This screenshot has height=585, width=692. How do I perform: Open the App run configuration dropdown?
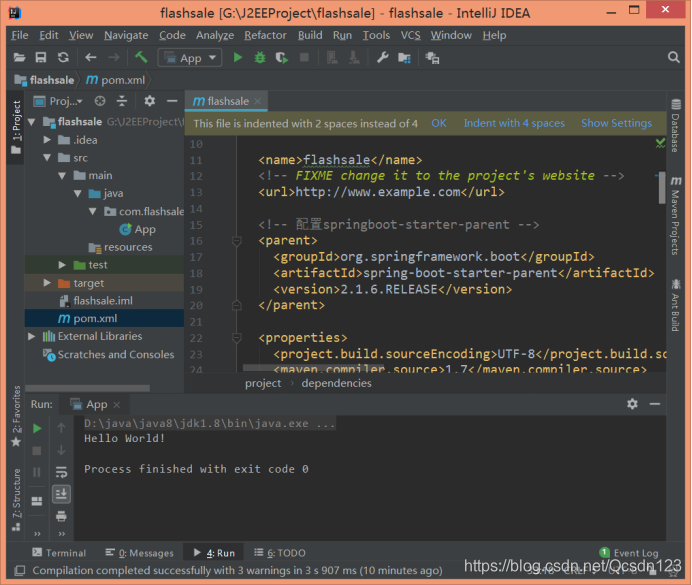[190, 58]
